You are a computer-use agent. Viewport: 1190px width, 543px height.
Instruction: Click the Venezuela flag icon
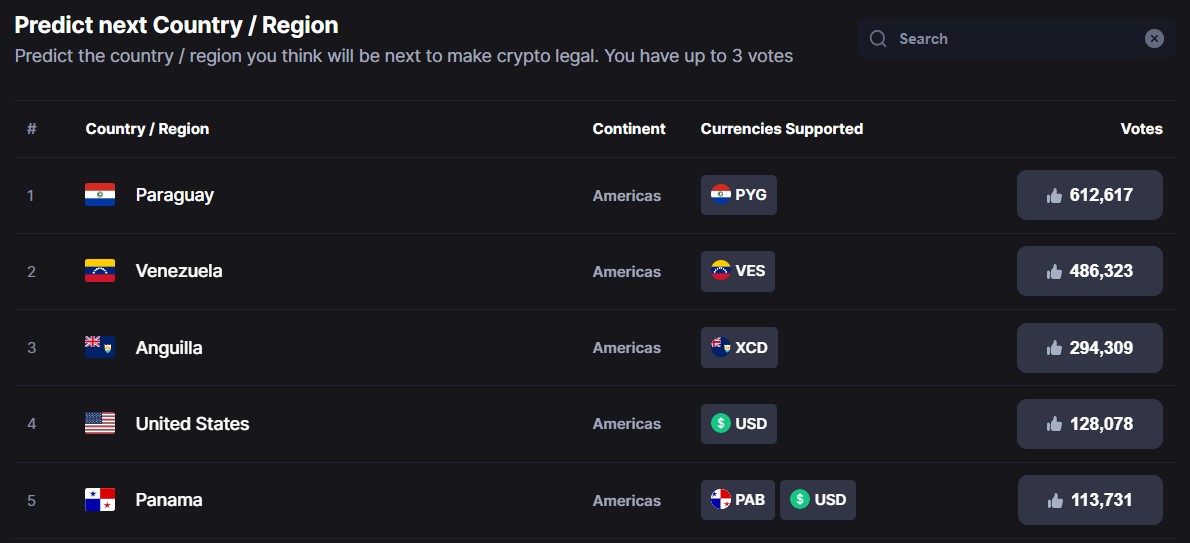(x=100, y=271)
